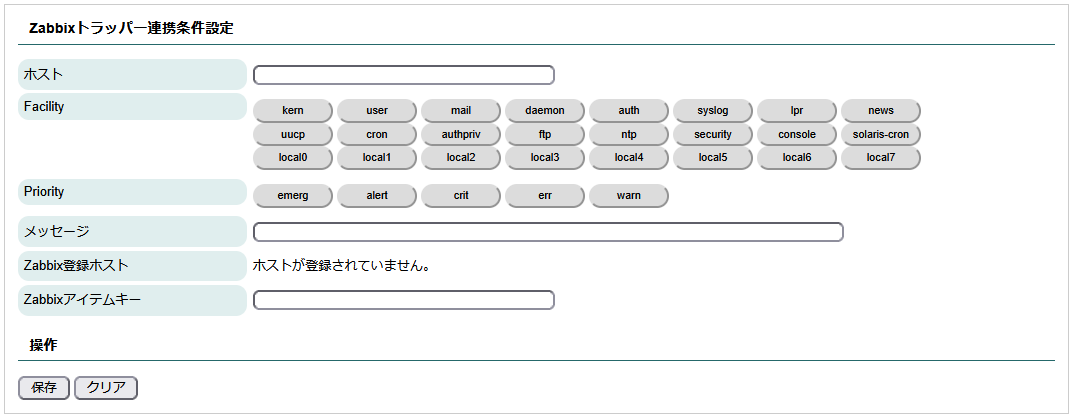Toggle the ntp facility button

pyautogui.click(x=629, y=134)
